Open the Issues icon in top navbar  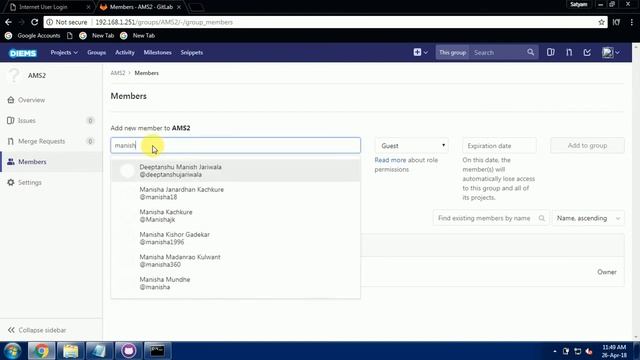pos(551,52)
